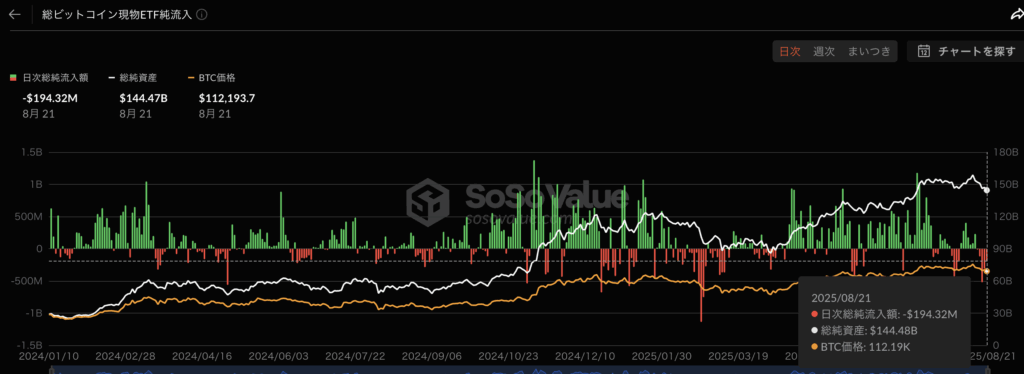Toggle 総純資産 legend series

click(x=133, y=78)
